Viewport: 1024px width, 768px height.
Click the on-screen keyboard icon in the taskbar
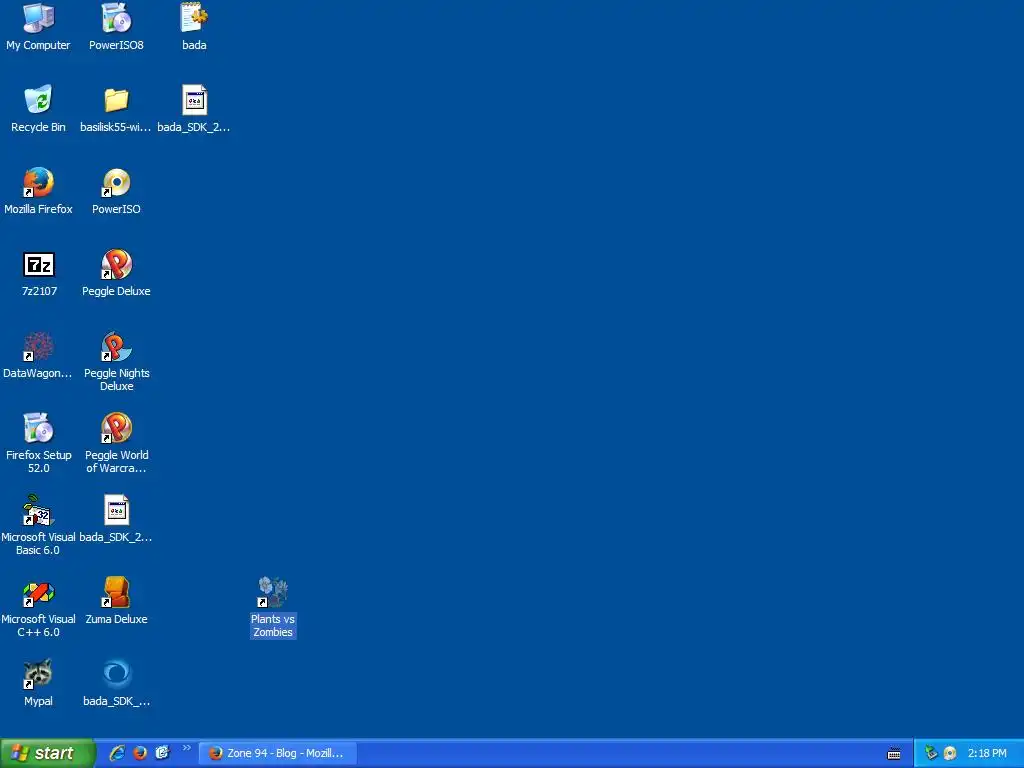coord(894,754)
